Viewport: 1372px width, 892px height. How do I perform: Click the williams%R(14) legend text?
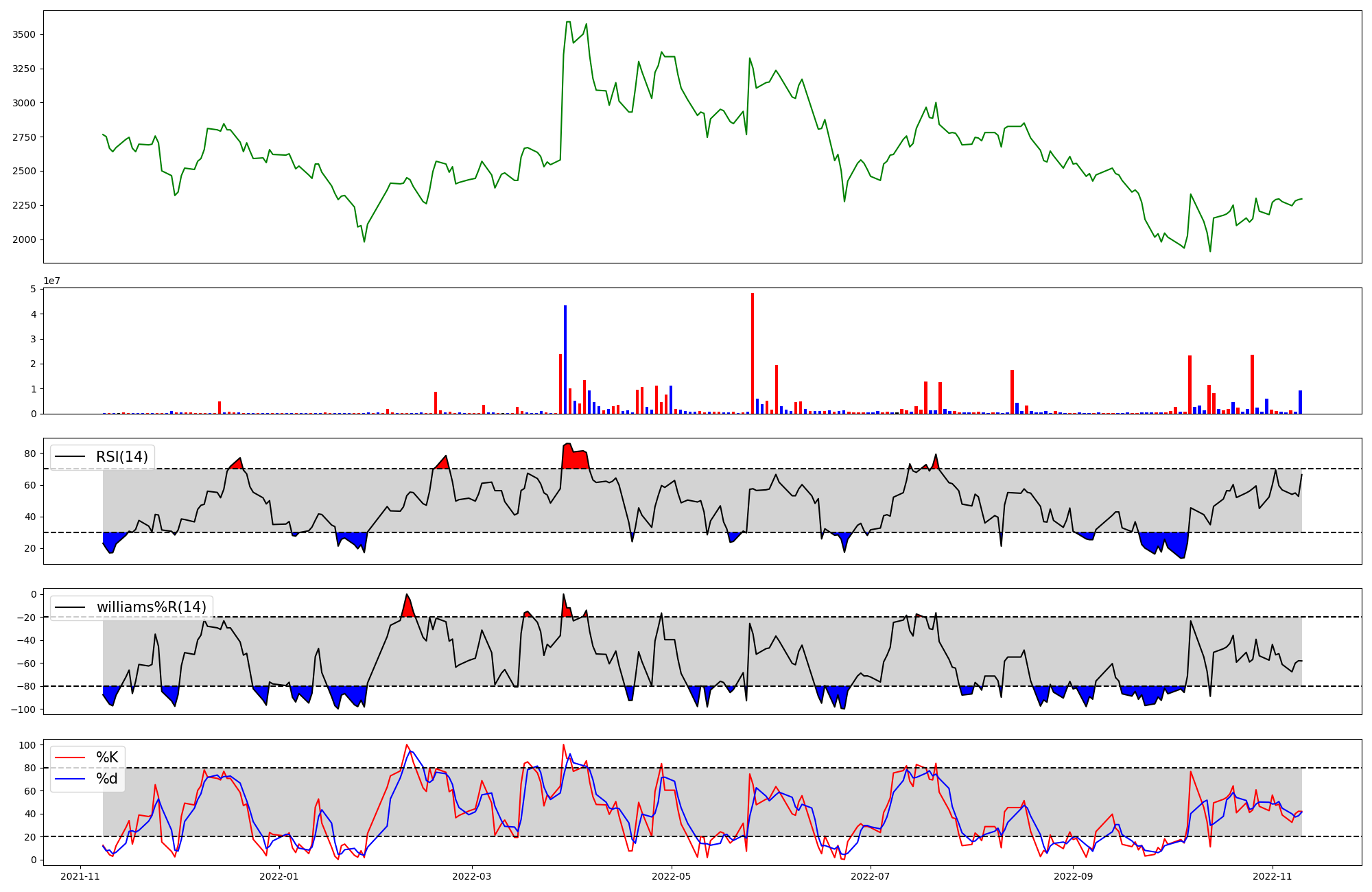coord(151,607)
